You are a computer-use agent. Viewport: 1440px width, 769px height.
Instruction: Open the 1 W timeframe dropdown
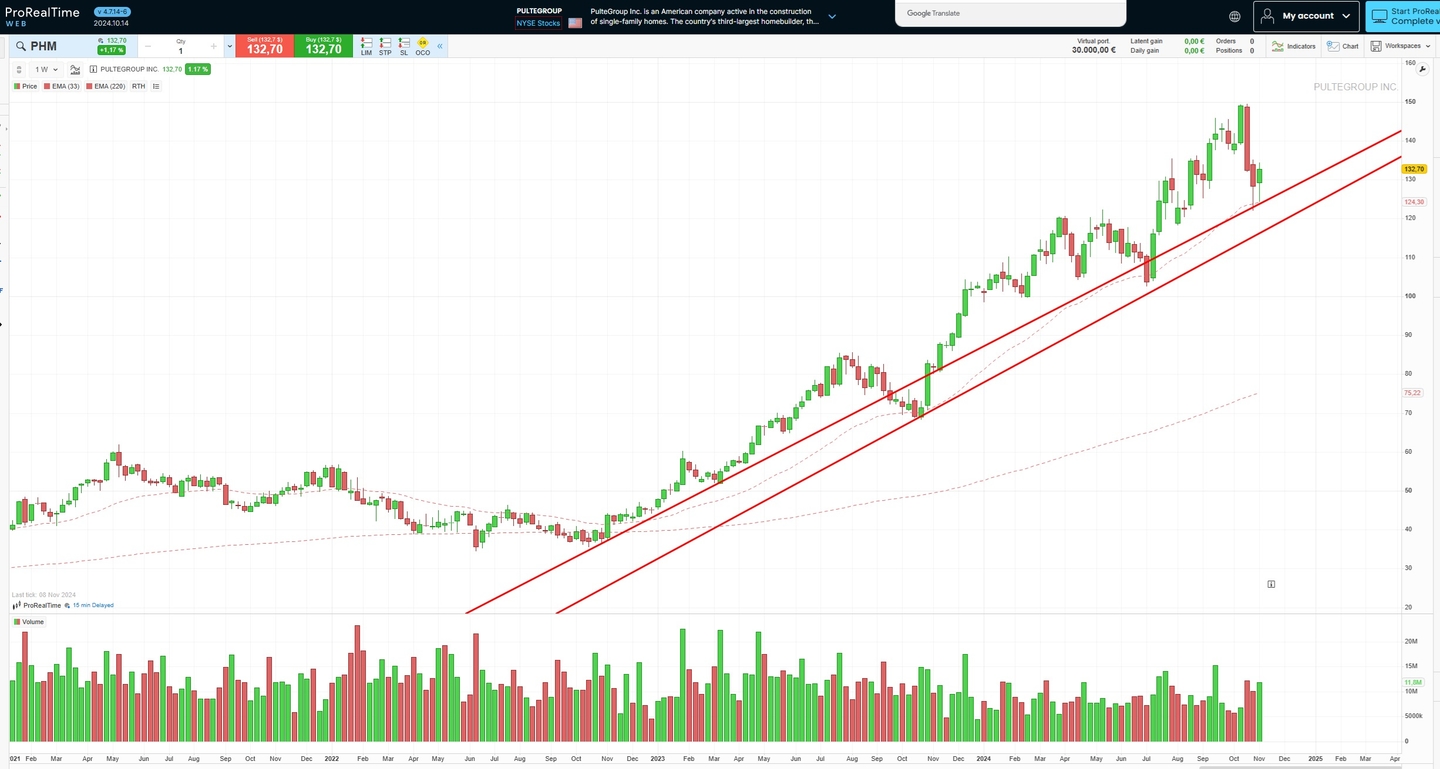click(x=44, y=69)
